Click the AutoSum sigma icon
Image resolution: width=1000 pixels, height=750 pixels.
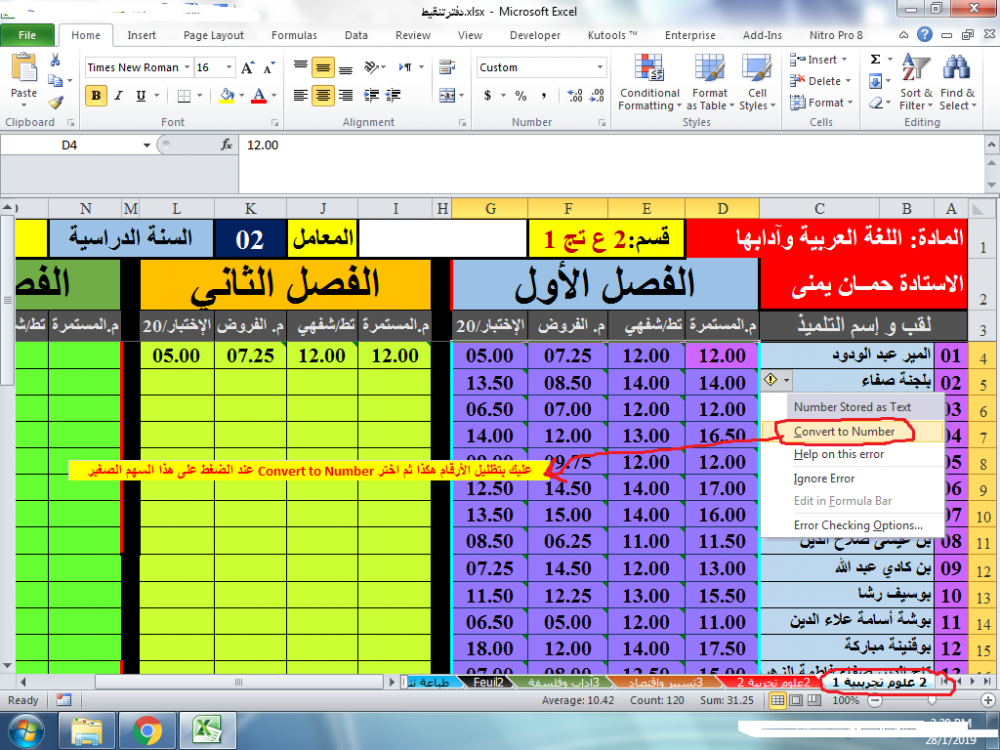click(x=876, y=60)
